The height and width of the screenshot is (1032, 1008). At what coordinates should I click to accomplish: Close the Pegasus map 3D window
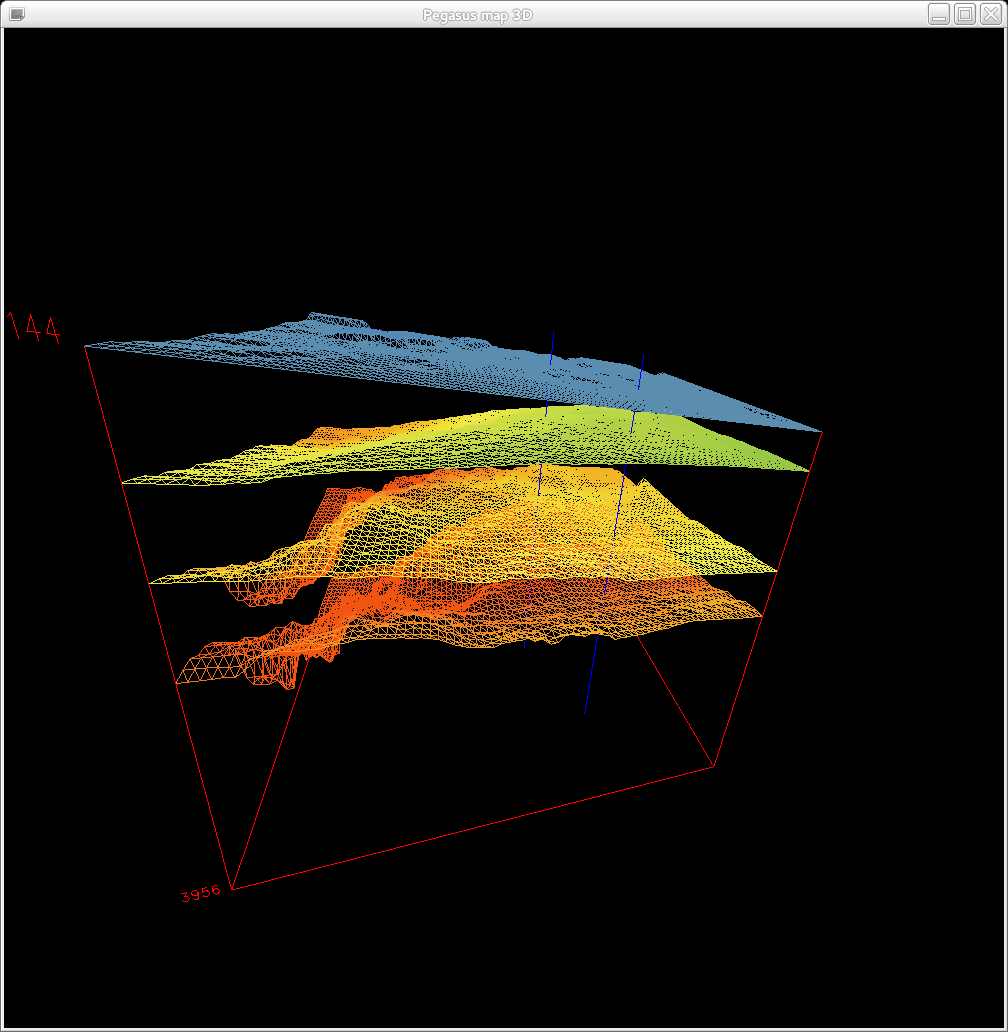pyautogui.click(x=990, y=14)
